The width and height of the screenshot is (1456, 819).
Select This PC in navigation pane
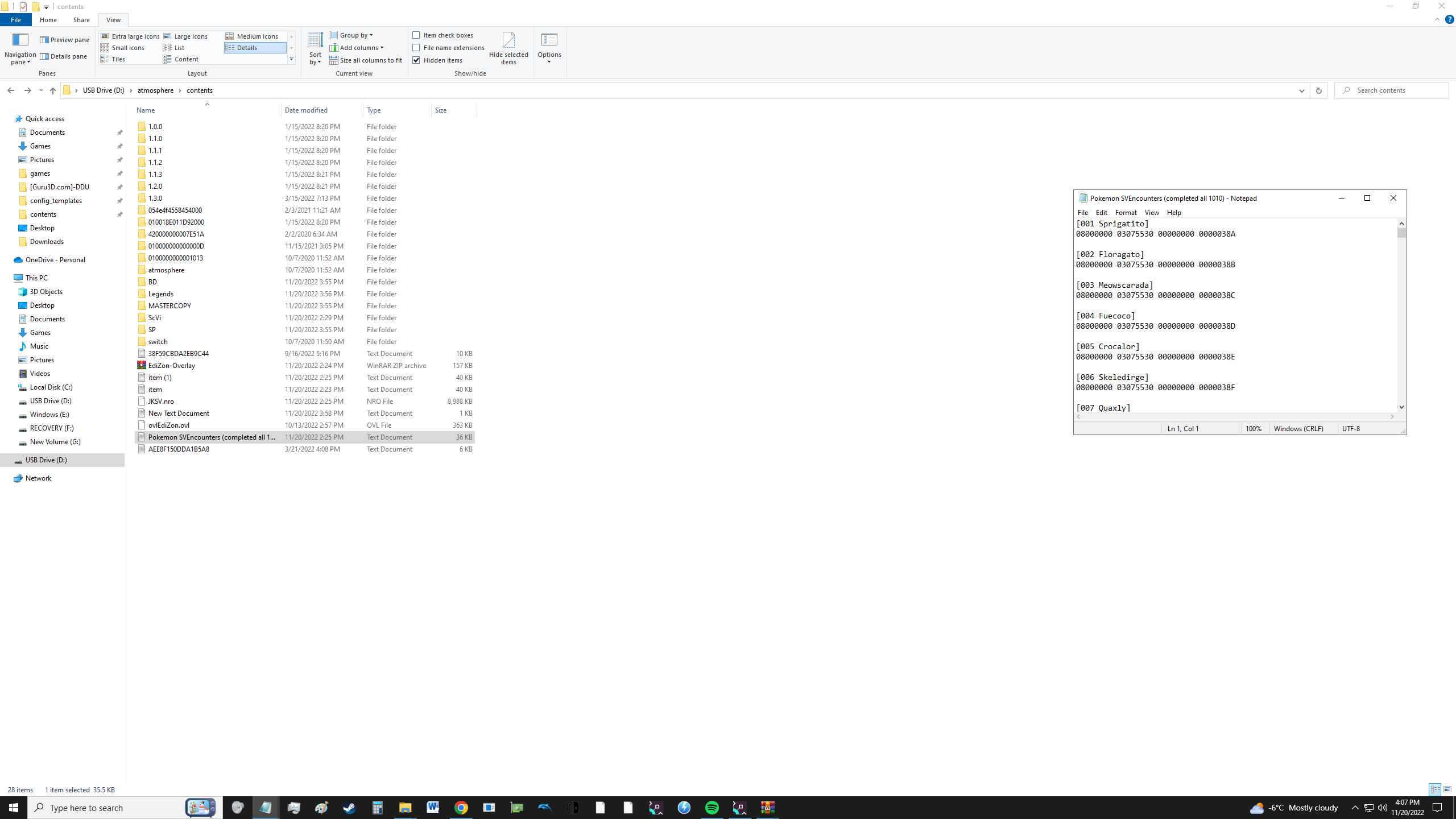coord(36,278)
